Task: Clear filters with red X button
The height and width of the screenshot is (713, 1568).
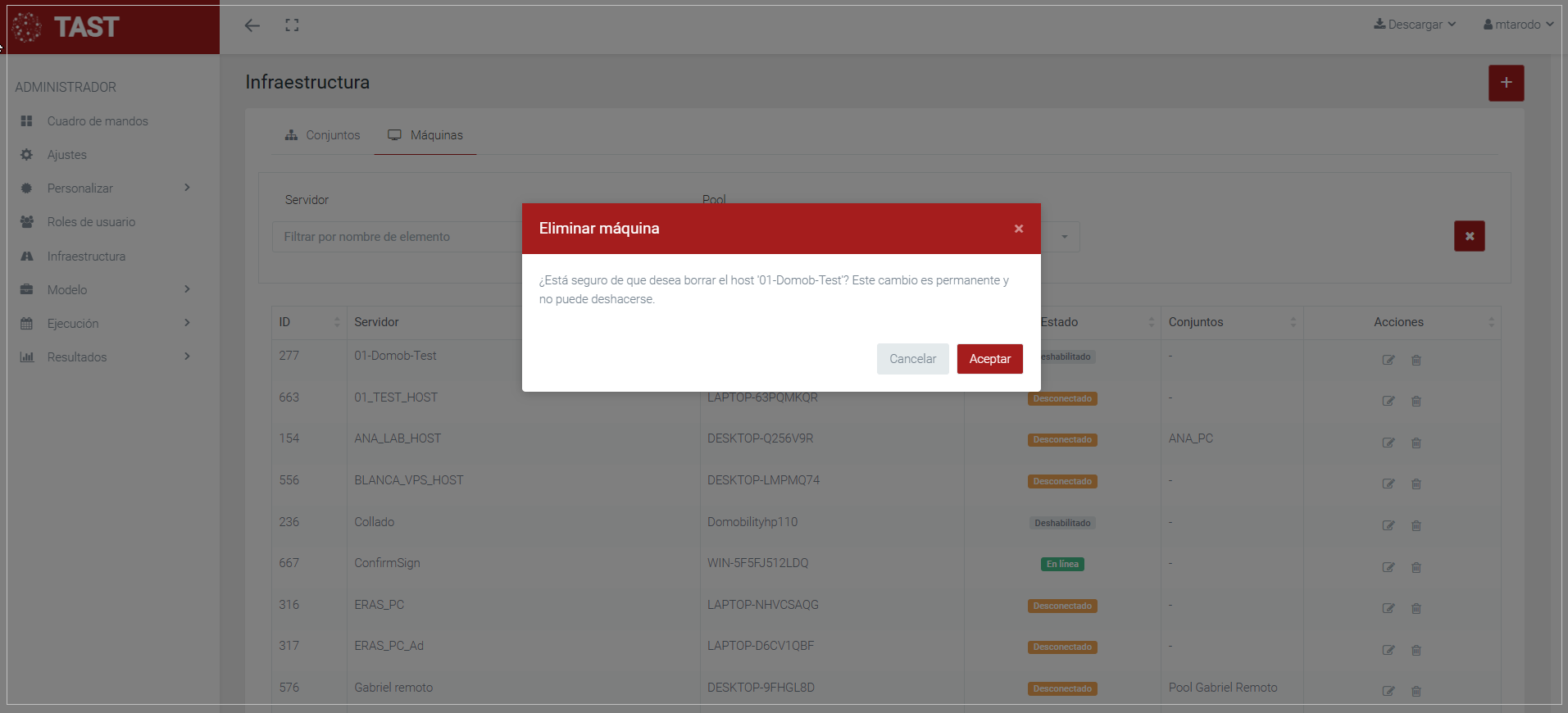Action: [x=1469, y=236]
